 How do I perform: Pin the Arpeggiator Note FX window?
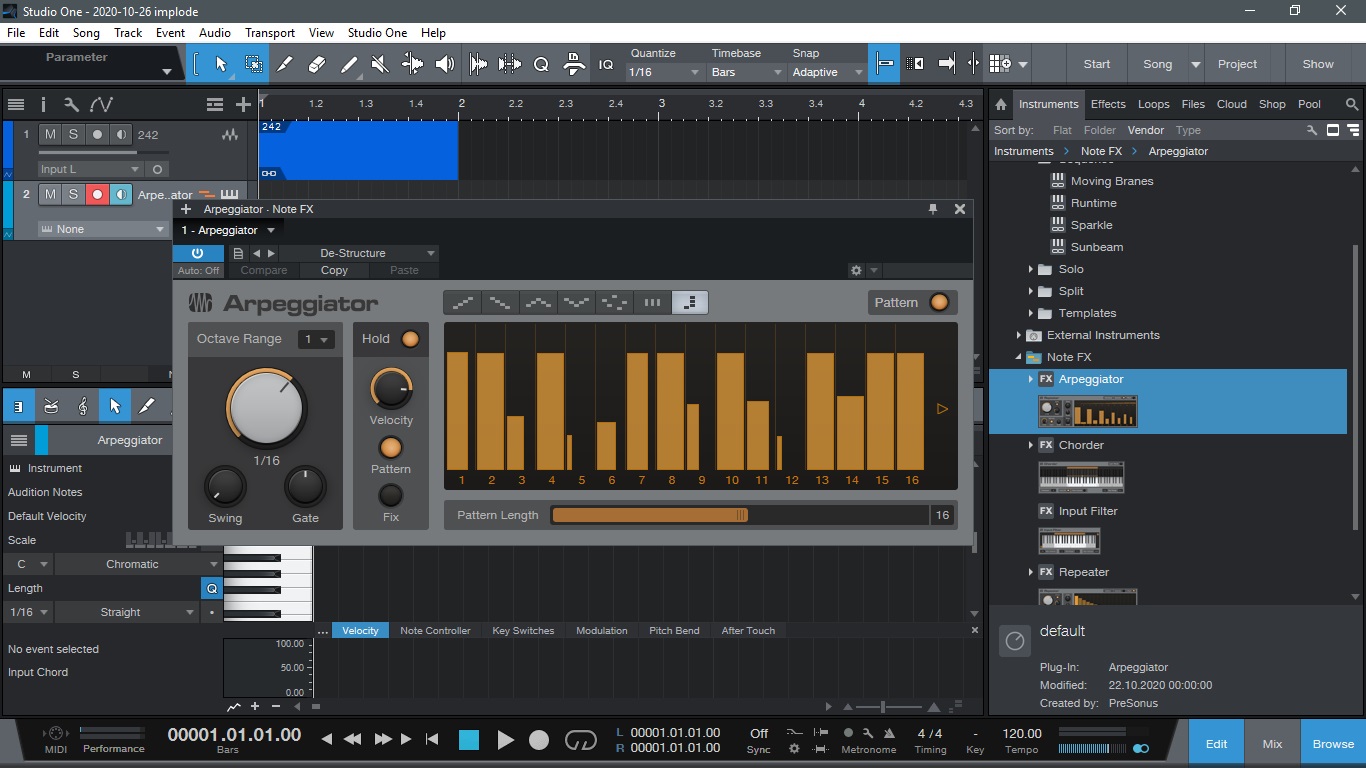(x=933, y=209)
